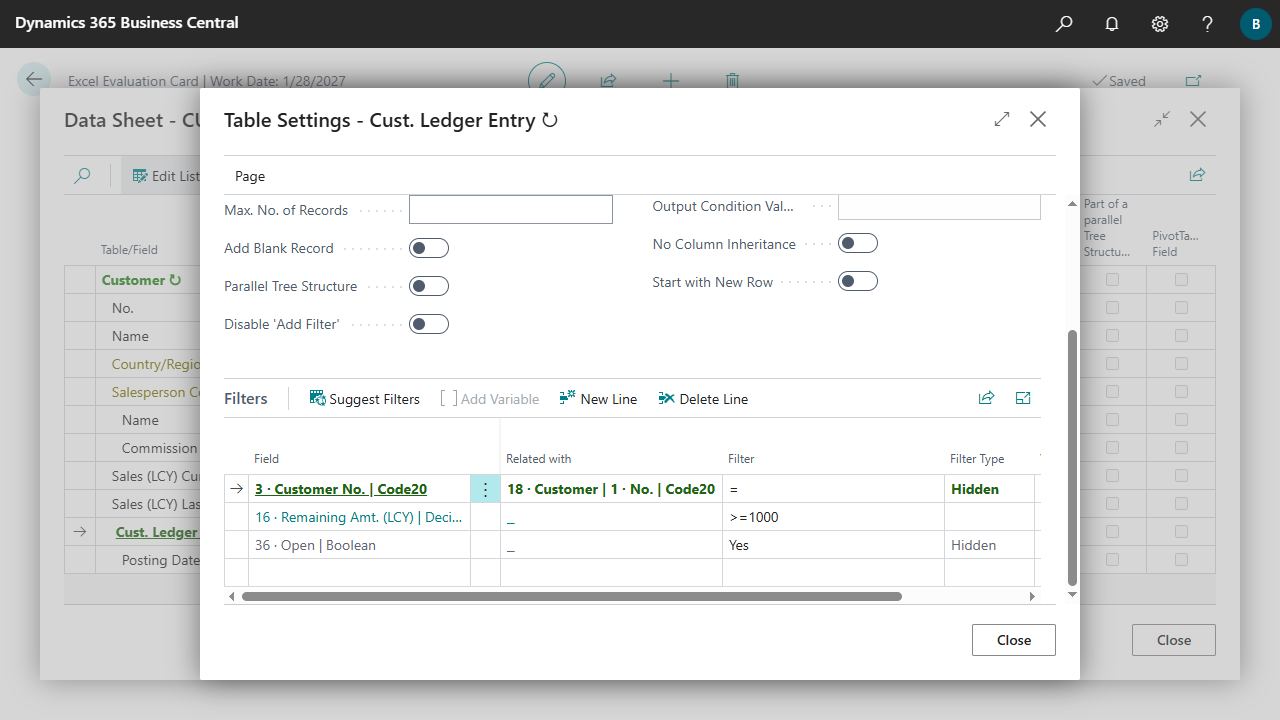Toggle Parallel Tree Structure switch
1280x720 pixels.
pos(429,286)
